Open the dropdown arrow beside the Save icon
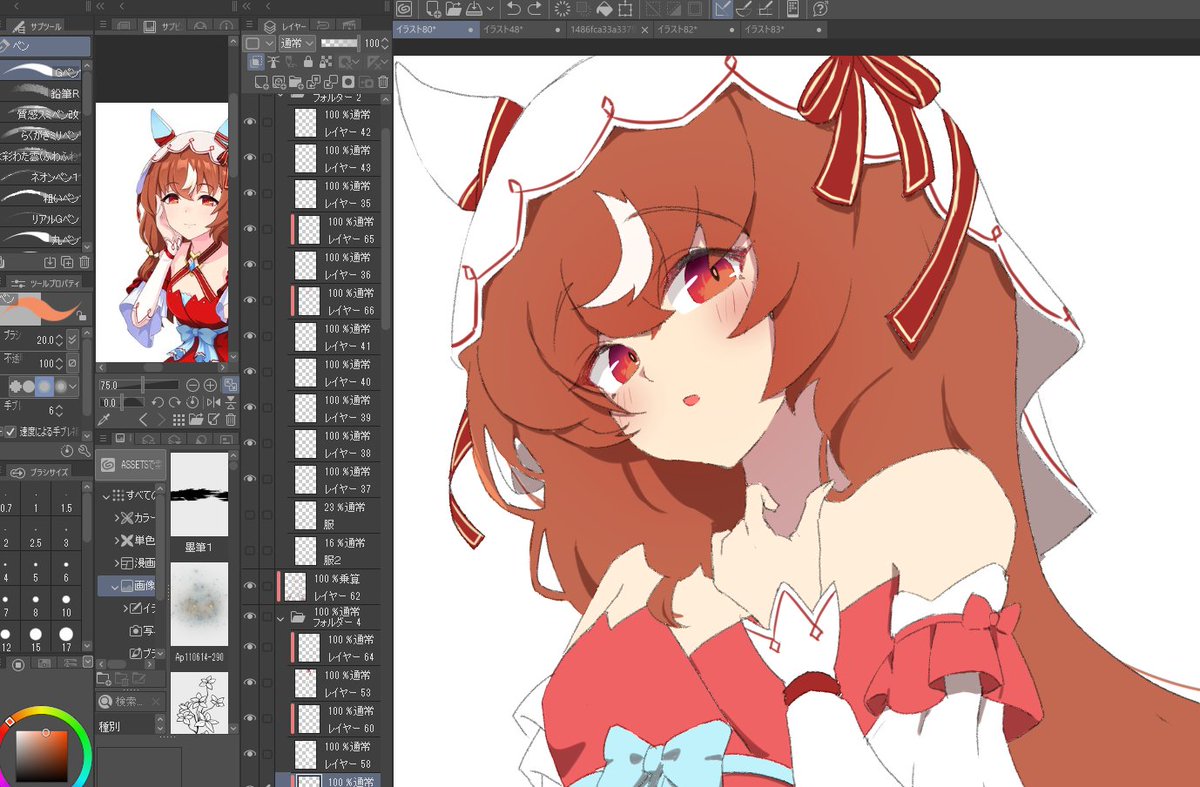The height and width of the screenshot is (787, 1200). click(489, 9)
